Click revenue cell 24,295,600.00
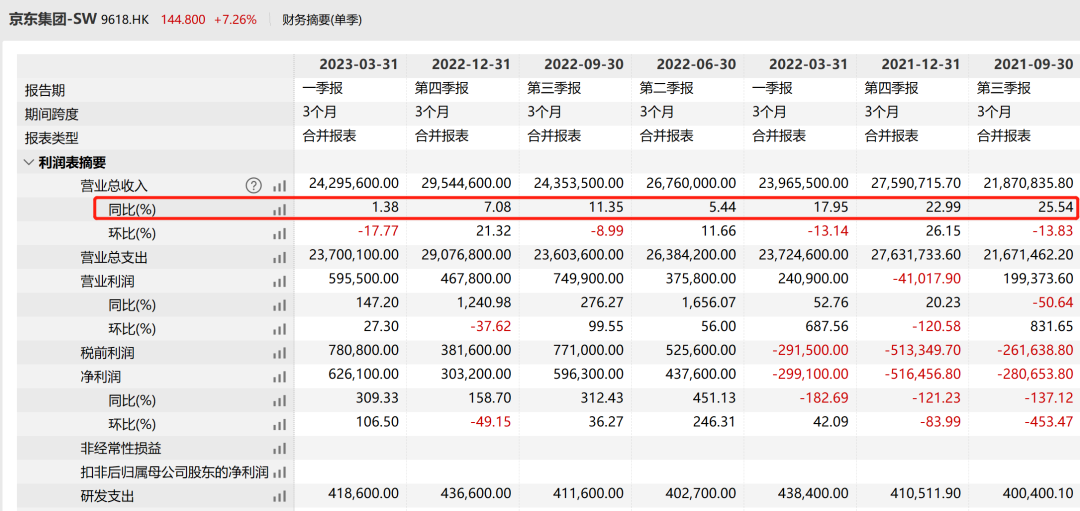Viewport: 1080px width, 511px height. pyautogui.click(x=354, y=183)
